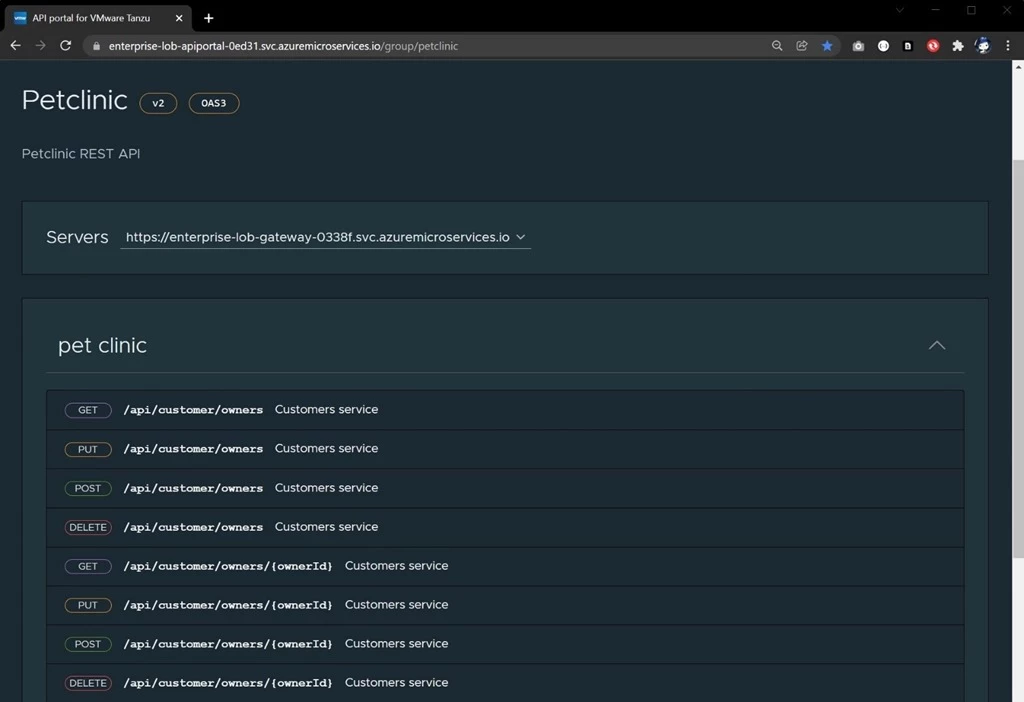Viewport: 1024px width, 702px height.
Task: Open the zoom magnifier in the address bar
Action: [777, 46]
